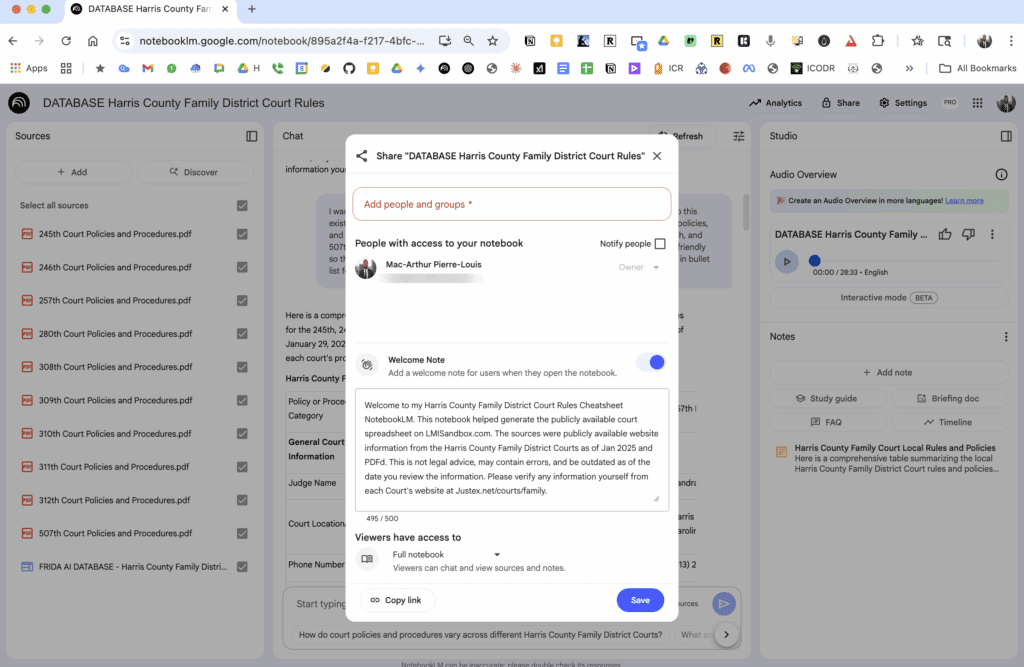Screen dimensions: 1024x667
Task: Click the Audio Overview info icon
Action: point(1001,174)
